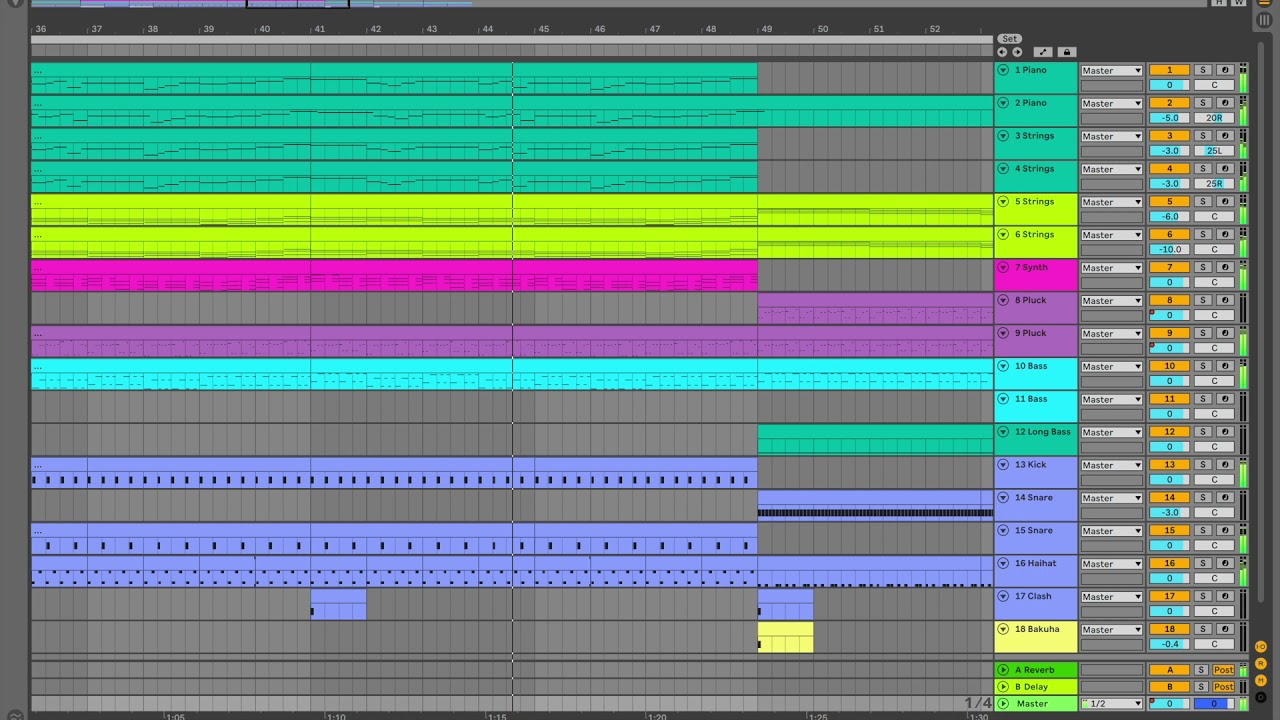Unfold the 10 Bass track
Screen dimensions: 1280x720
click(1003, 366)
